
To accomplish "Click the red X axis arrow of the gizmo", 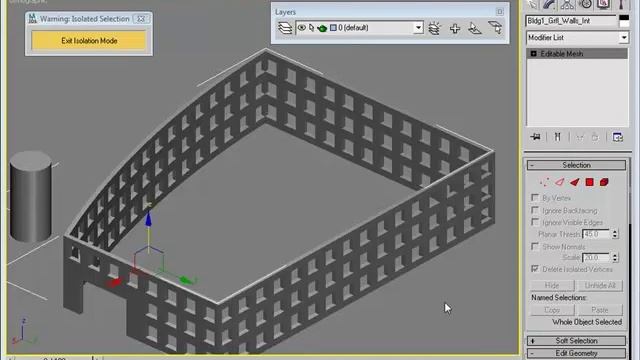I will pyautogui.click(x=114, y=282).
